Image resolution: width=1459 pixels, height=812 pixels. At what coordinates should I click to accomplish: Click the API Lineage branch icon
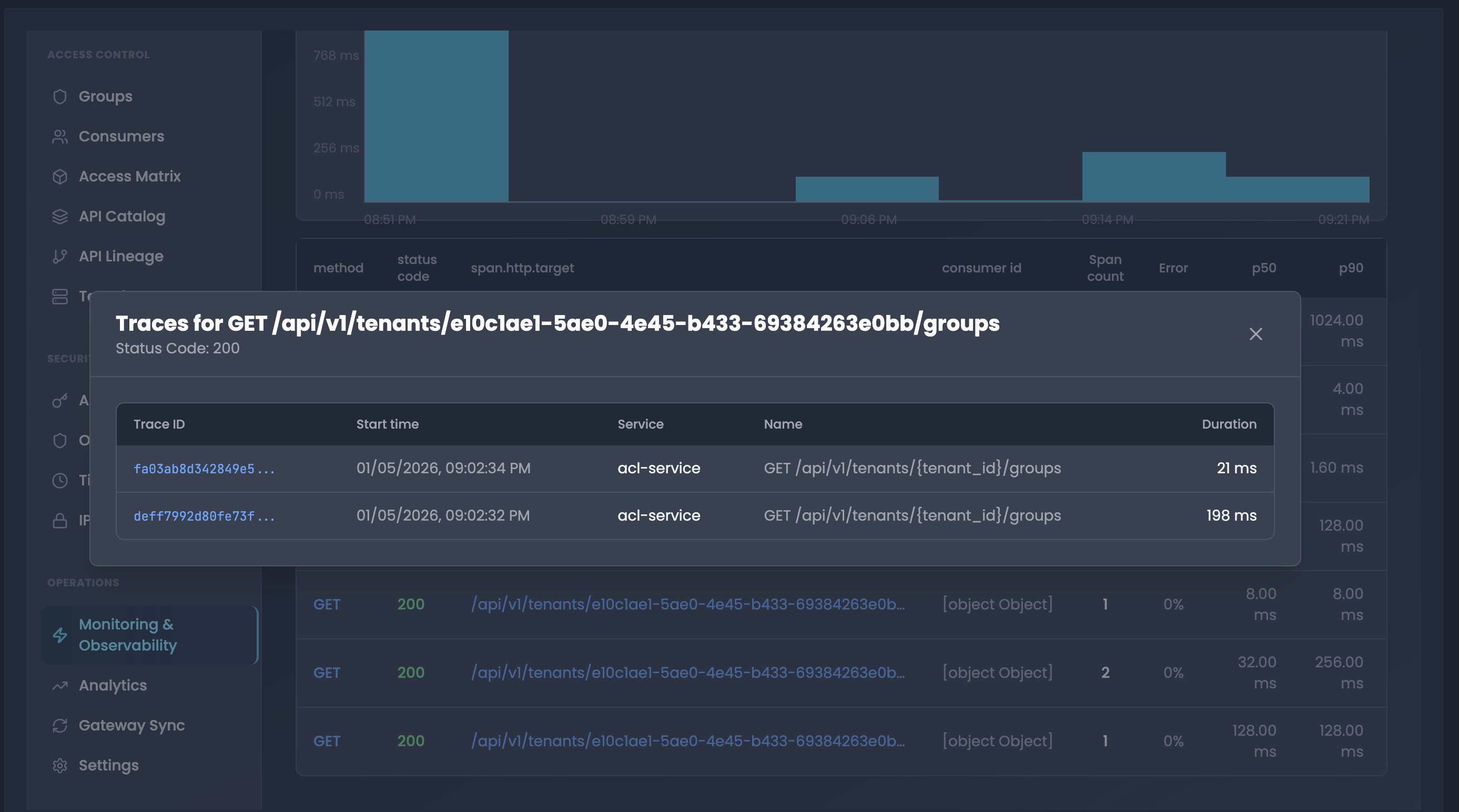(x=60, y=257)
